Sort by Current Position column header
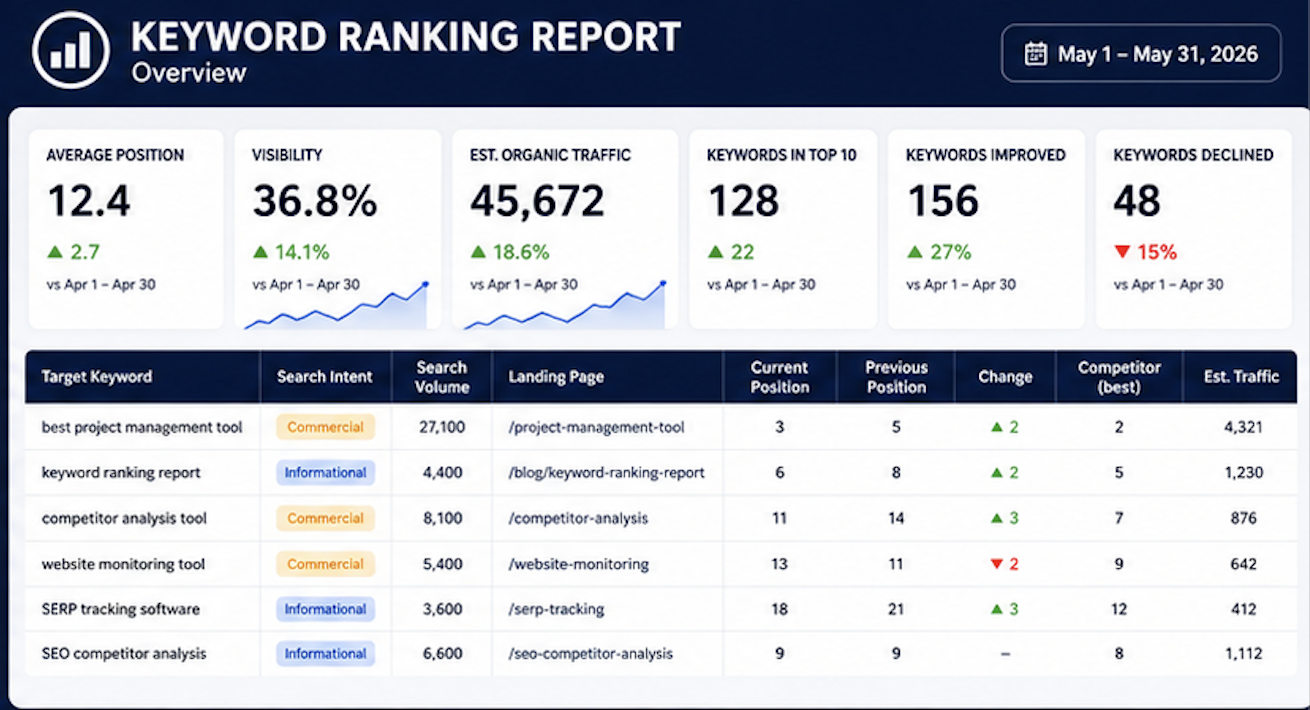 (780, 377)
